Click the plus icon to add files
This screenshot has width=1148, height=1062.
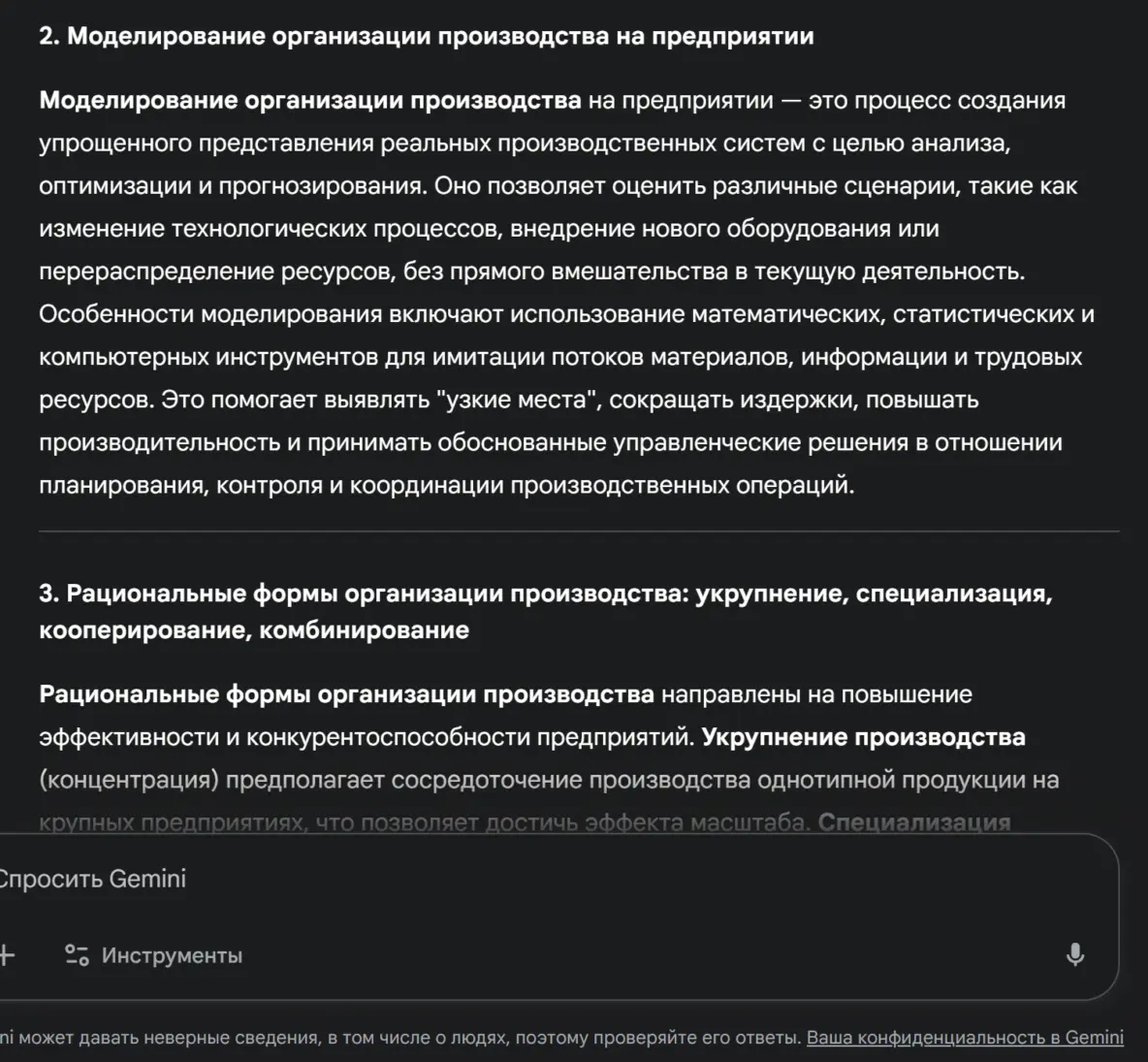pyautogui.click(x=7, y=955)
